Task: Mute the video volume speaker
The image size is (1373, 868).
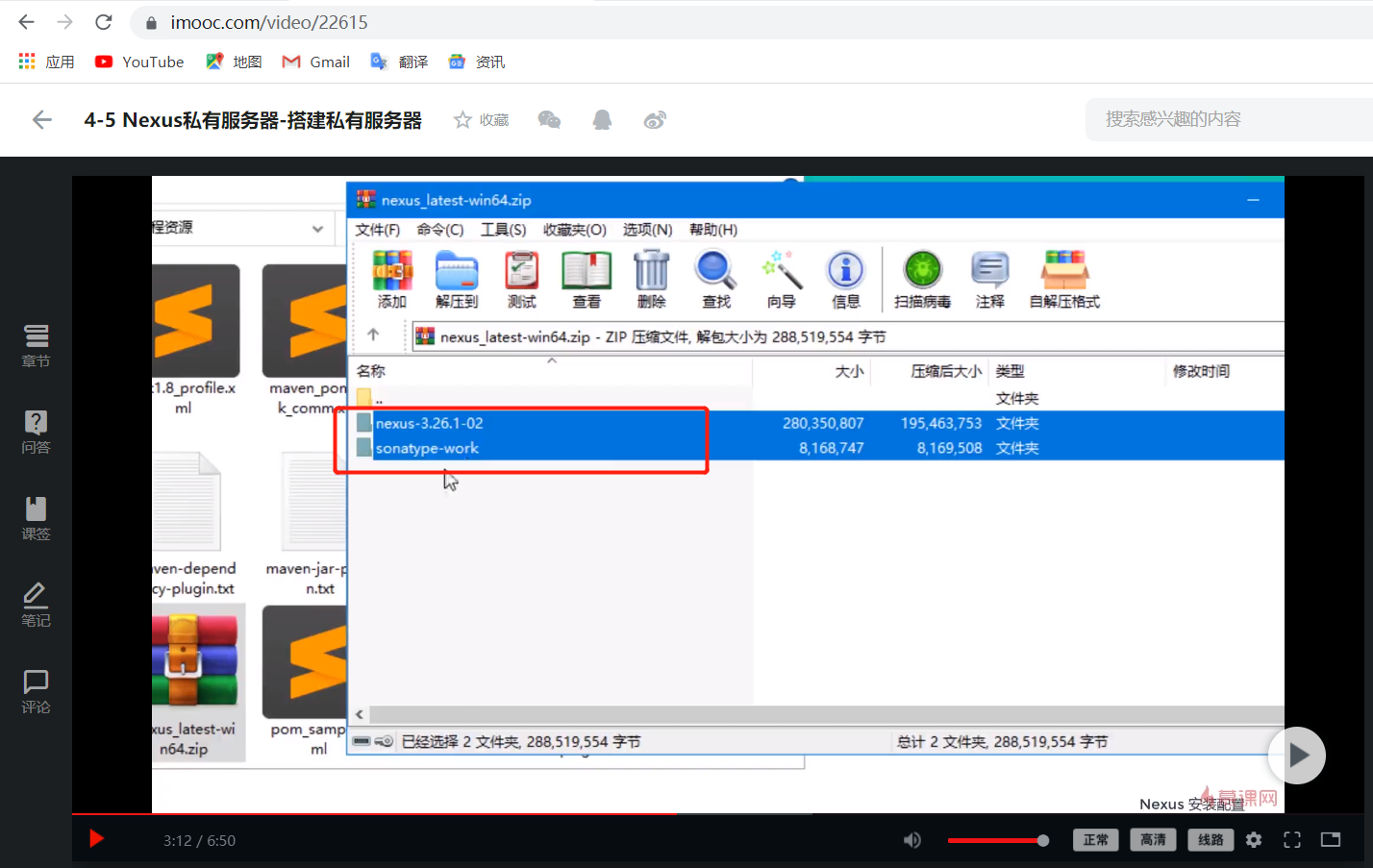Action: click(911, 840)
